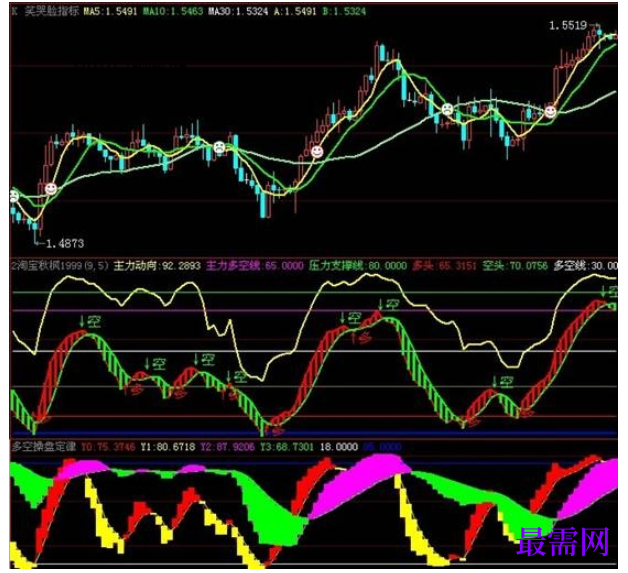628x573 pixels.
Task: Select the MA10:1.5463 readout
Action: [x=173, y=11]
